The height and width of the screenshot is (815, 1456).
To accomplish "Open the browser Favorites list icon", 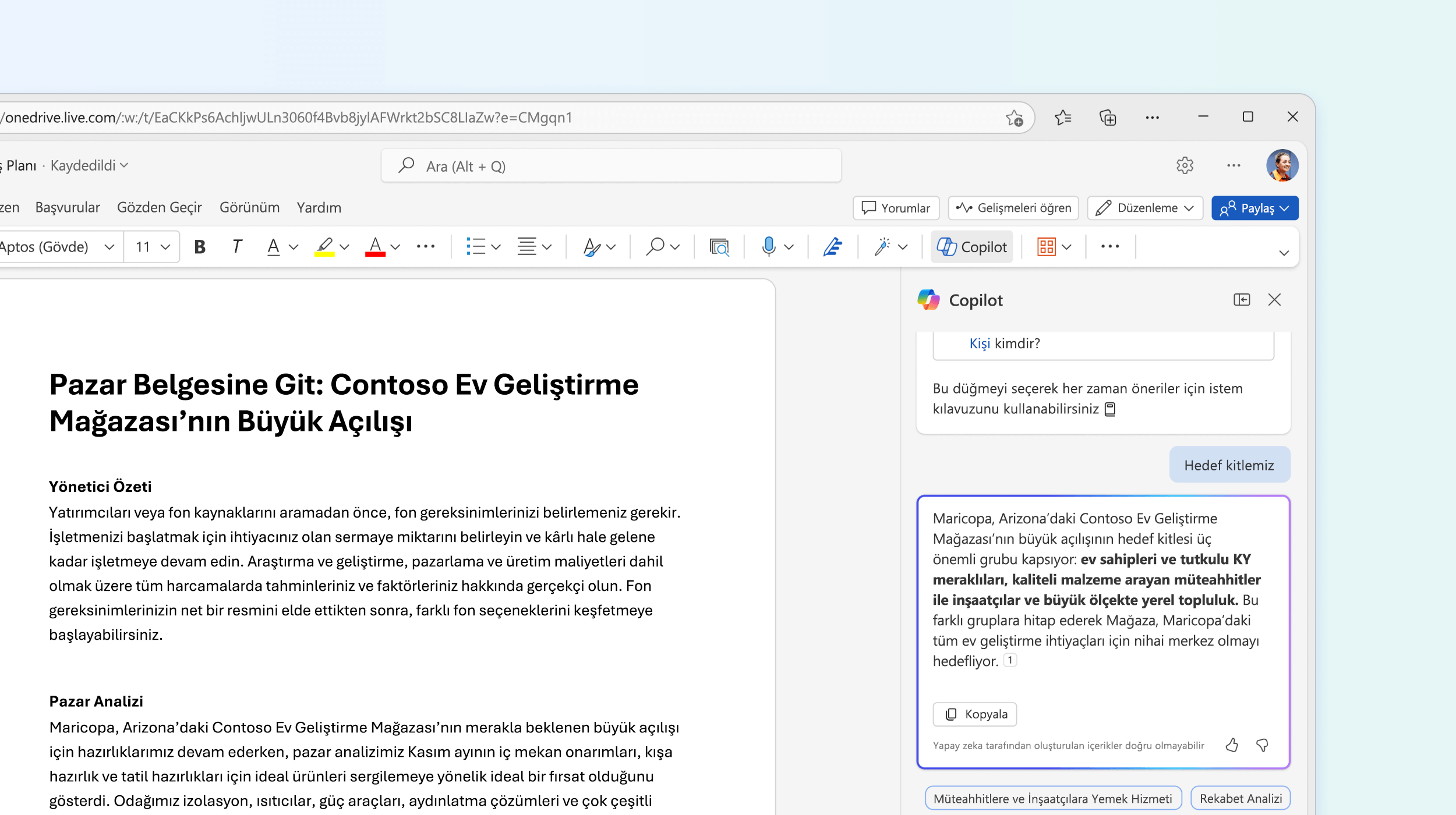I will pos(1063,118).
